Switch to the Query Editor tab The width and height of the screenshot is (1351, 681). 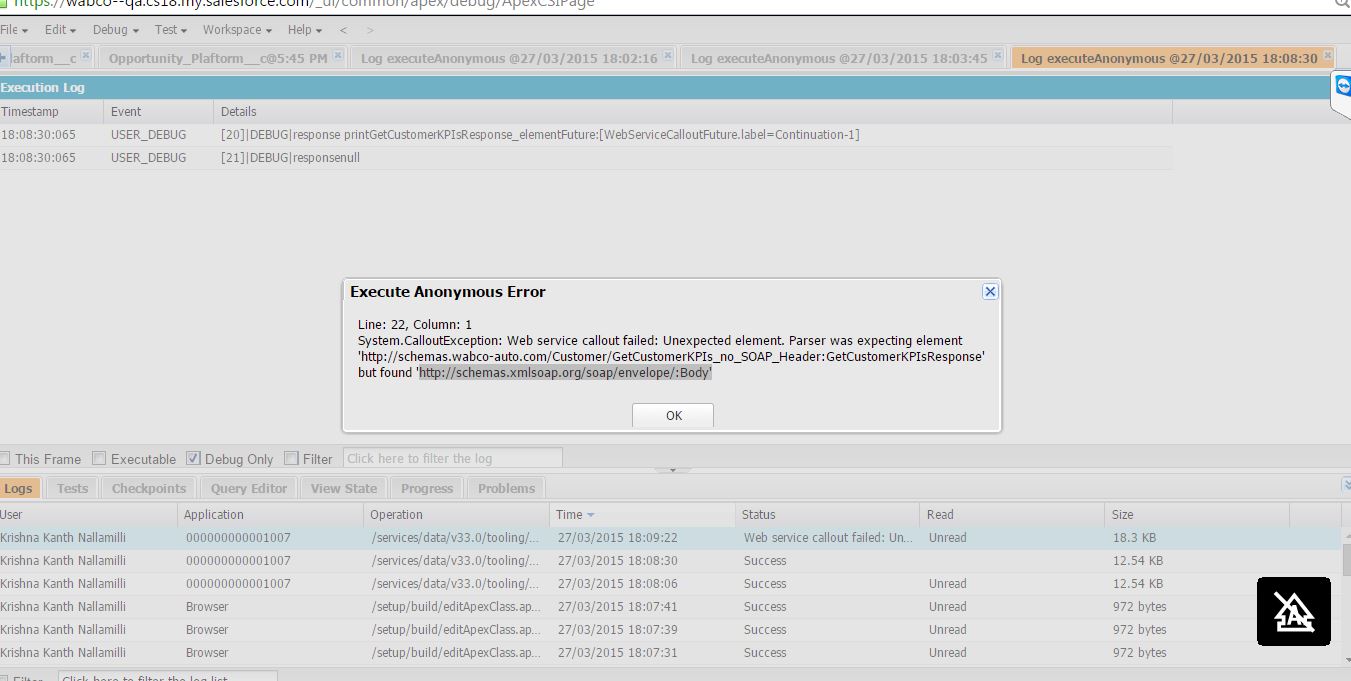tap(249, 488)
